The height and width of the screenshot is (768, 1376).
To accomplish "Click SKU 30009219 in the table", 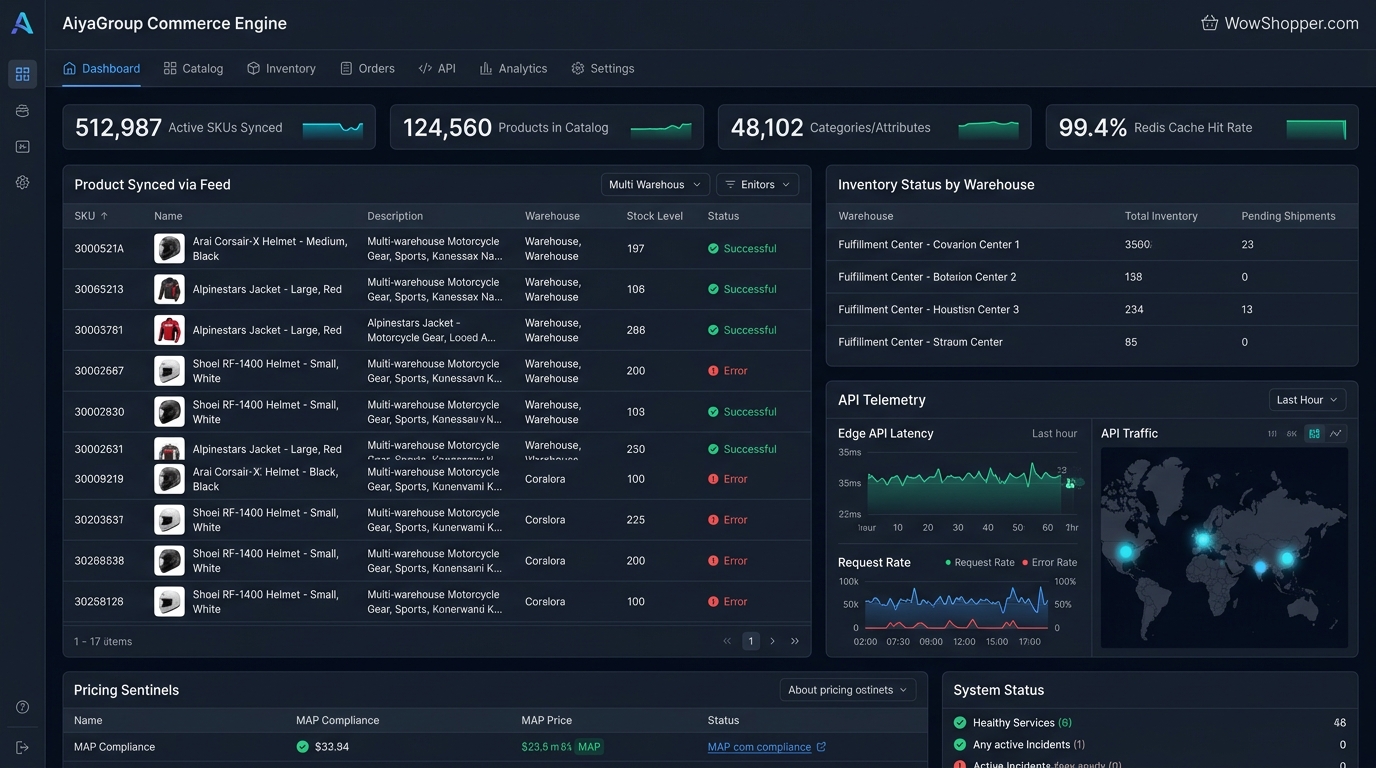I will tap(99, 479).
